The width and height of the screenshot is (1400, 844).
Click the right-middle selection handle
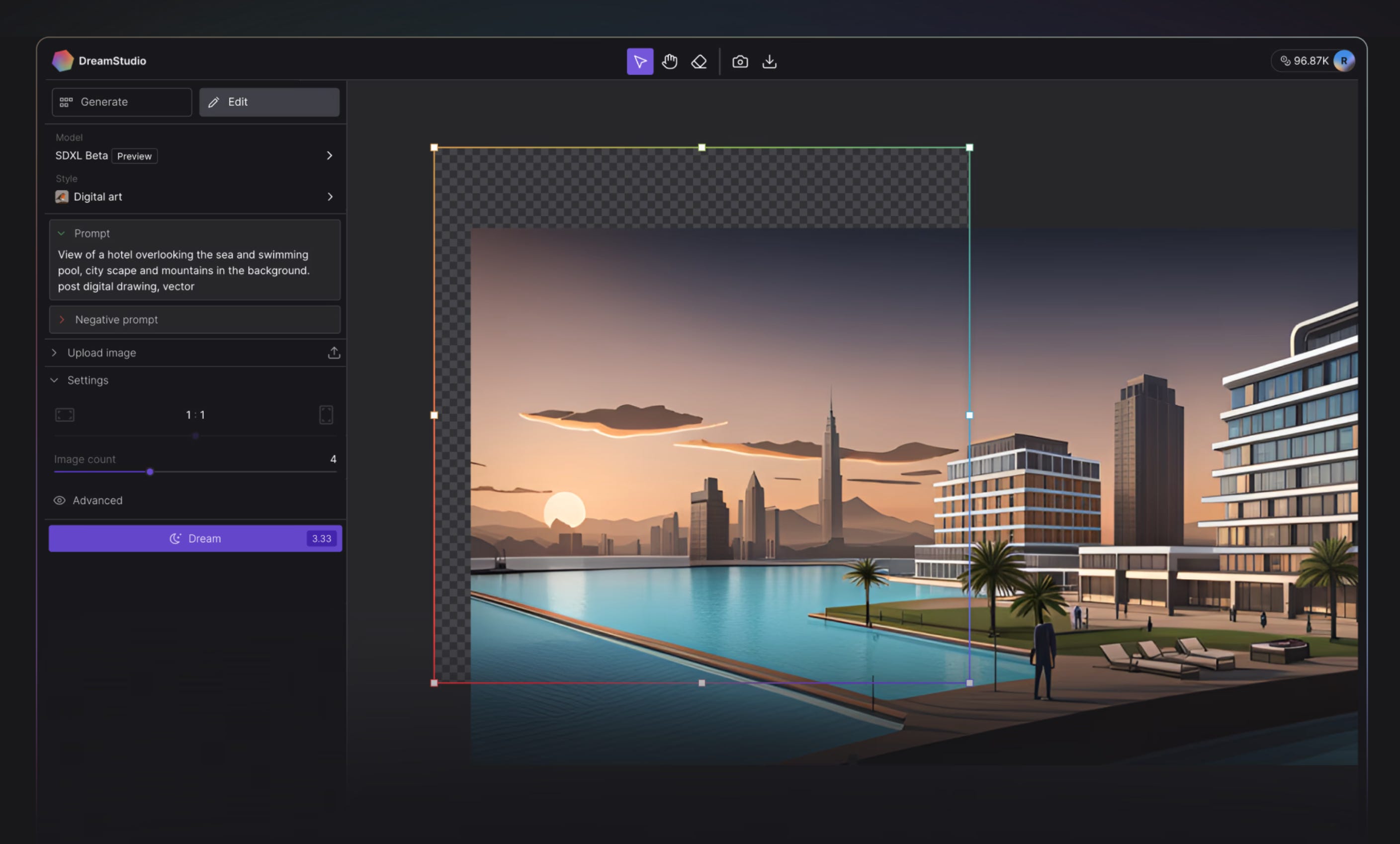click(x=969, y=415)
